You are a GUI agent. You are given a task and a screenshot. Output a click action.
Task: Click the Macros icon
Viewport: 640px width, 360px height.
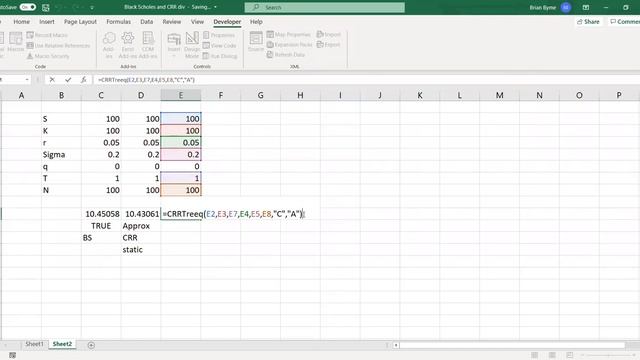[x=16, y=42]
